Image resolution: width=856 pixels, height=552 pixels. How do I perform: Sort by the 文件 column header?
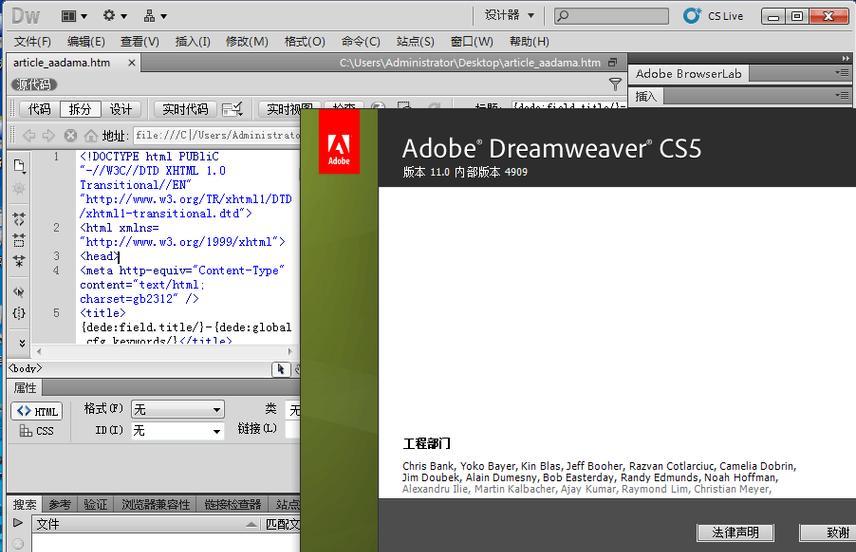146,524
